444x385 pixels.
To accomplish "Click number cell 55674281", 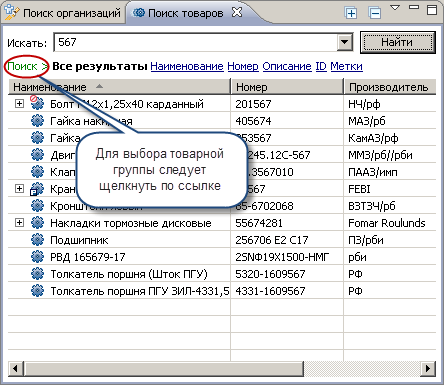I will pos(259,223).
